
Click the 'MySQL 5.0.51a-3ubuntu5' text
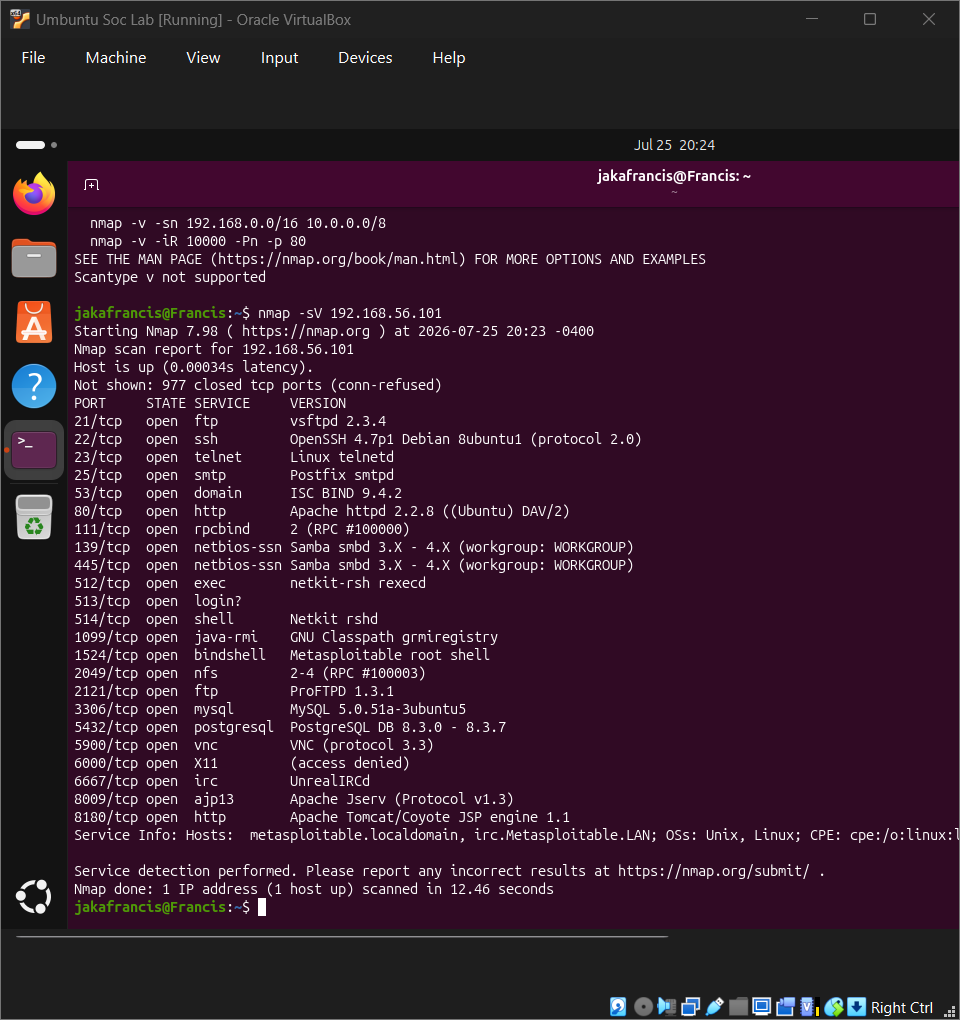tap(378, 709)
